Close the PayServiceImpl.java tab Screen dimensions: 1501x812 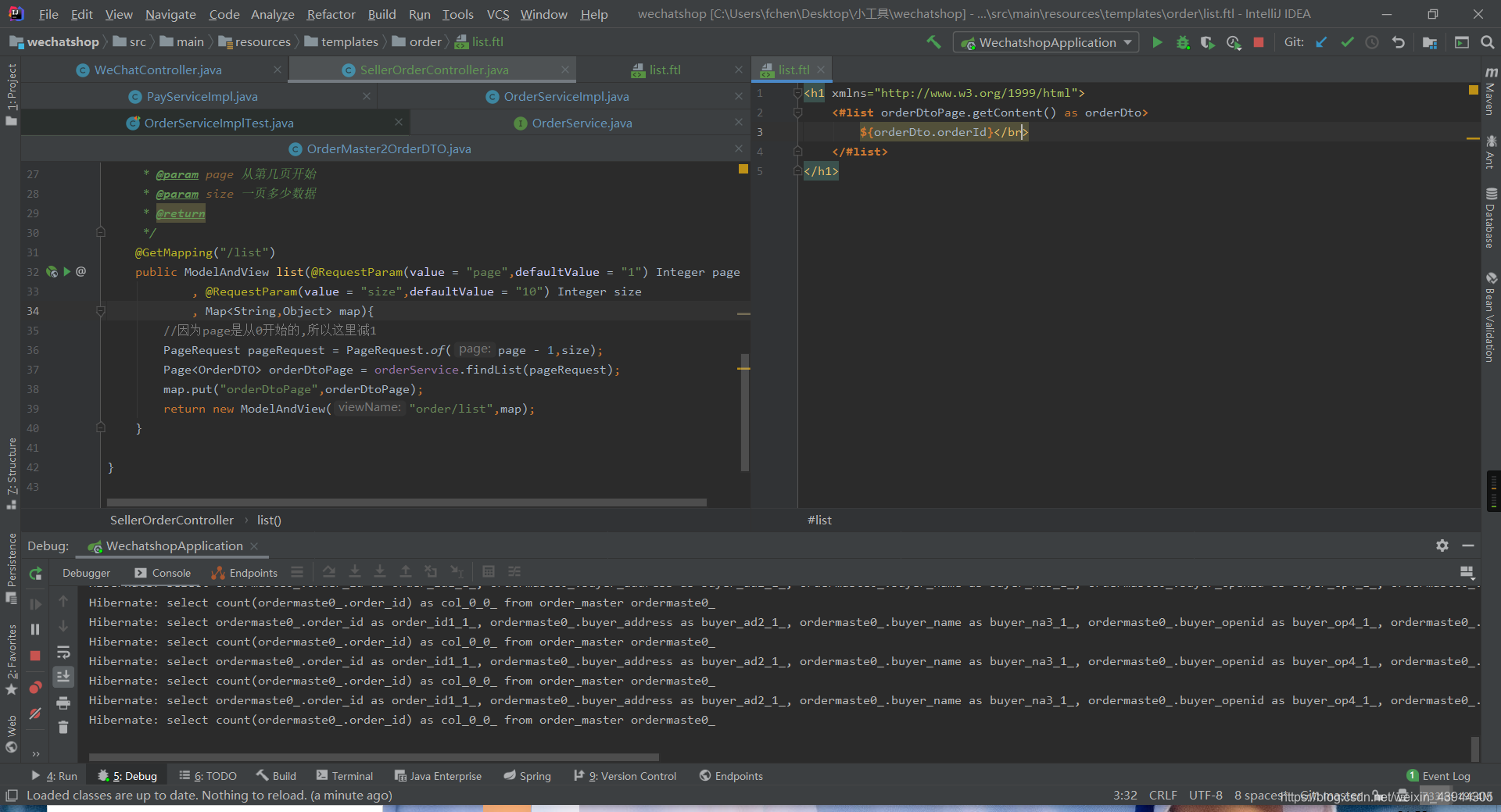[366, 96]
